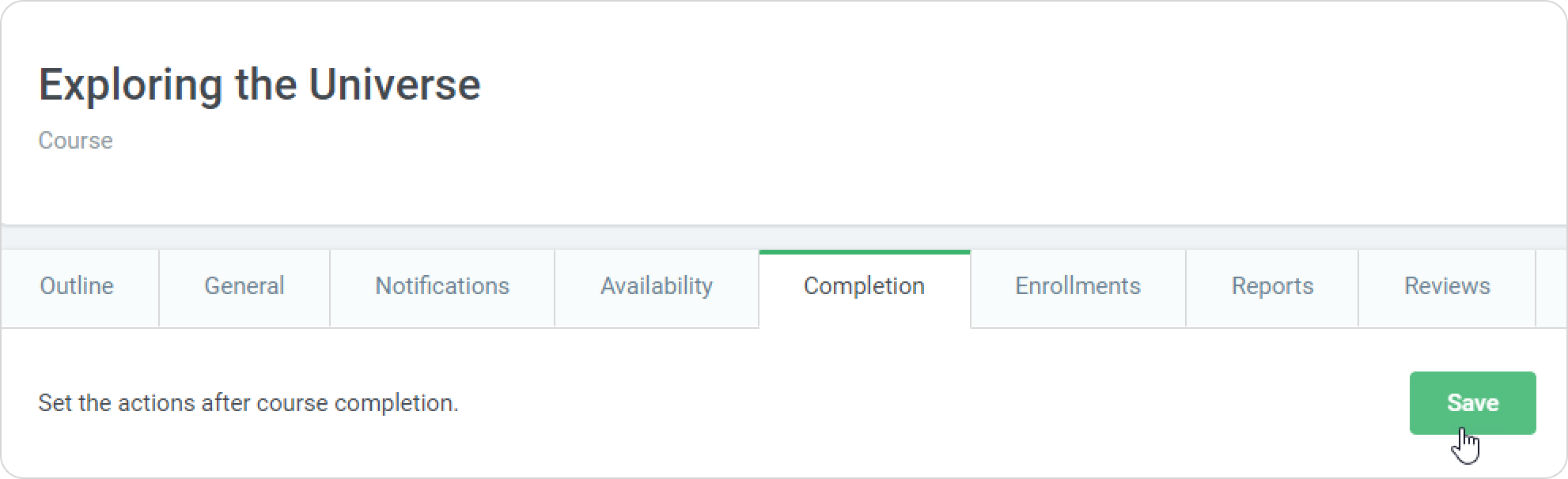1568x479 pixels.
Task: Click the words "course completion" in the description
Action: click(x=394, y=403)
